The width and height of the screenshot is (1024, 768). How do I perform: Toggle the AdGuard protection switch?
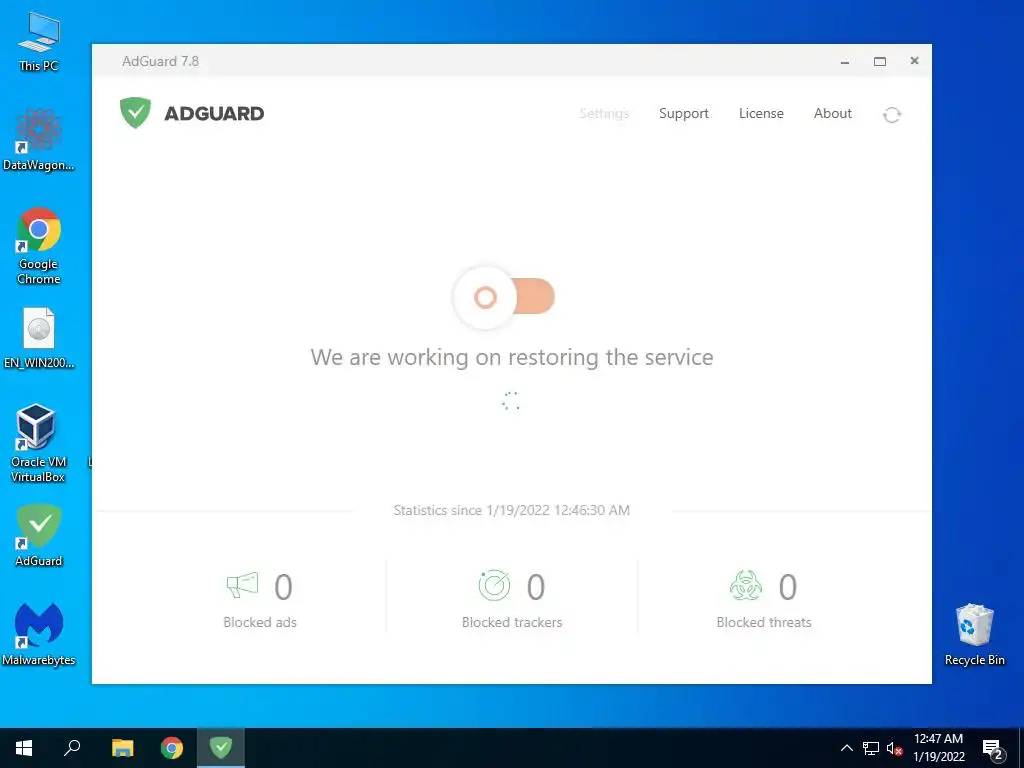click(504, 297)
